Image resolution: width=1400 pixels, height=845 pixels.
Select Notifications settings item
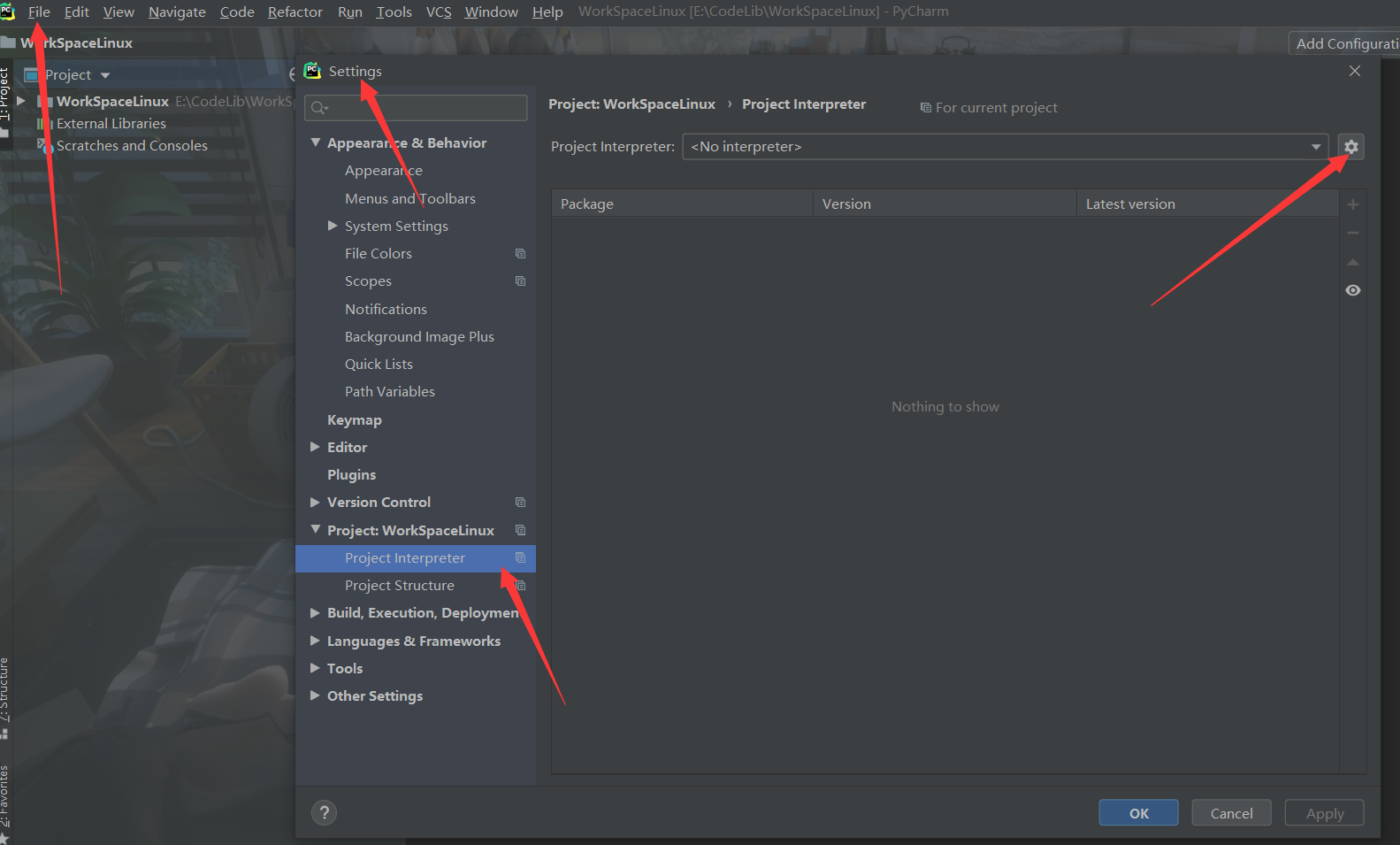point(386,309)
